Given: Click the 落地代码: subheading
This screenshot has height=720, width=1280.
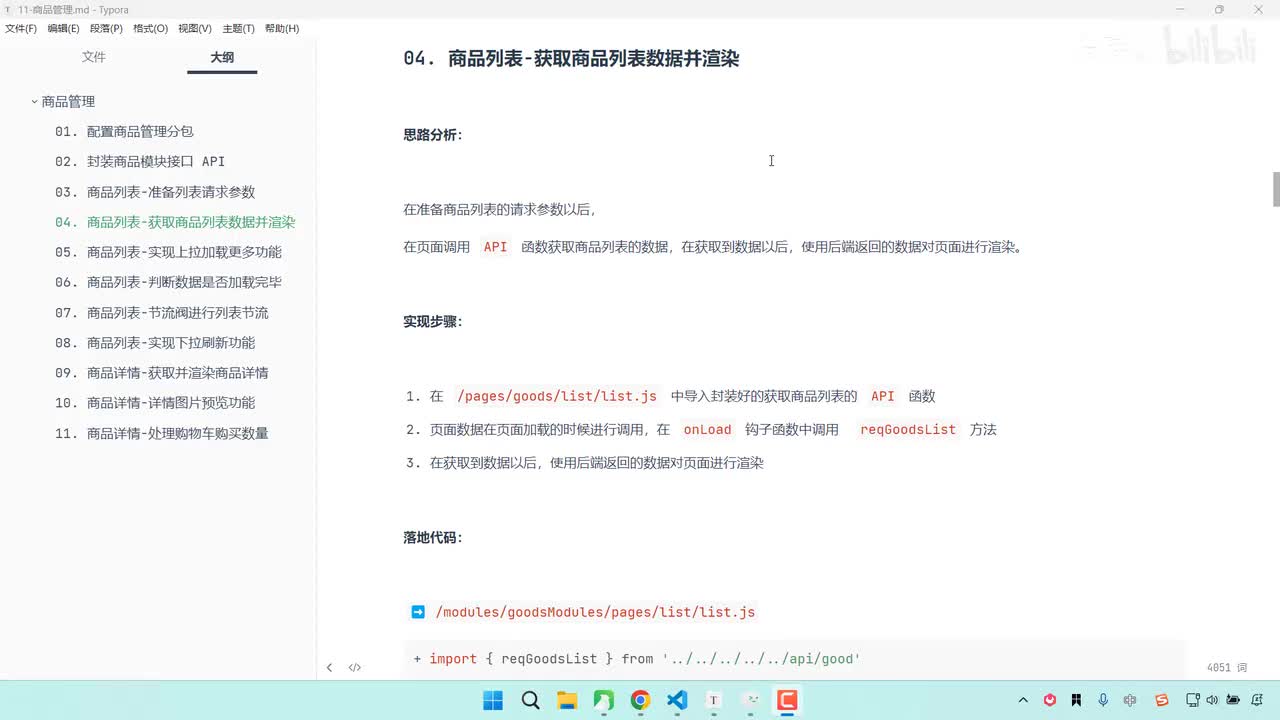Looking at the screenshot, I should (x=433, y=538).
